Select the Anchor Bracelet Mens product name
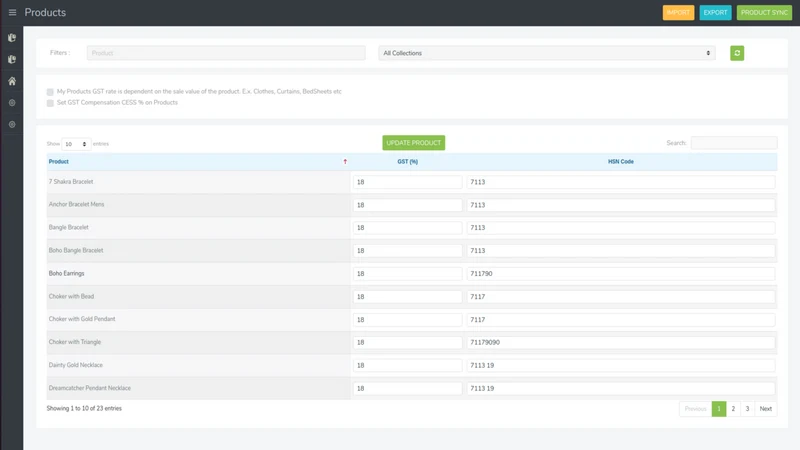The height and width of the screenshot is (450, 800). tap(77, 204)
